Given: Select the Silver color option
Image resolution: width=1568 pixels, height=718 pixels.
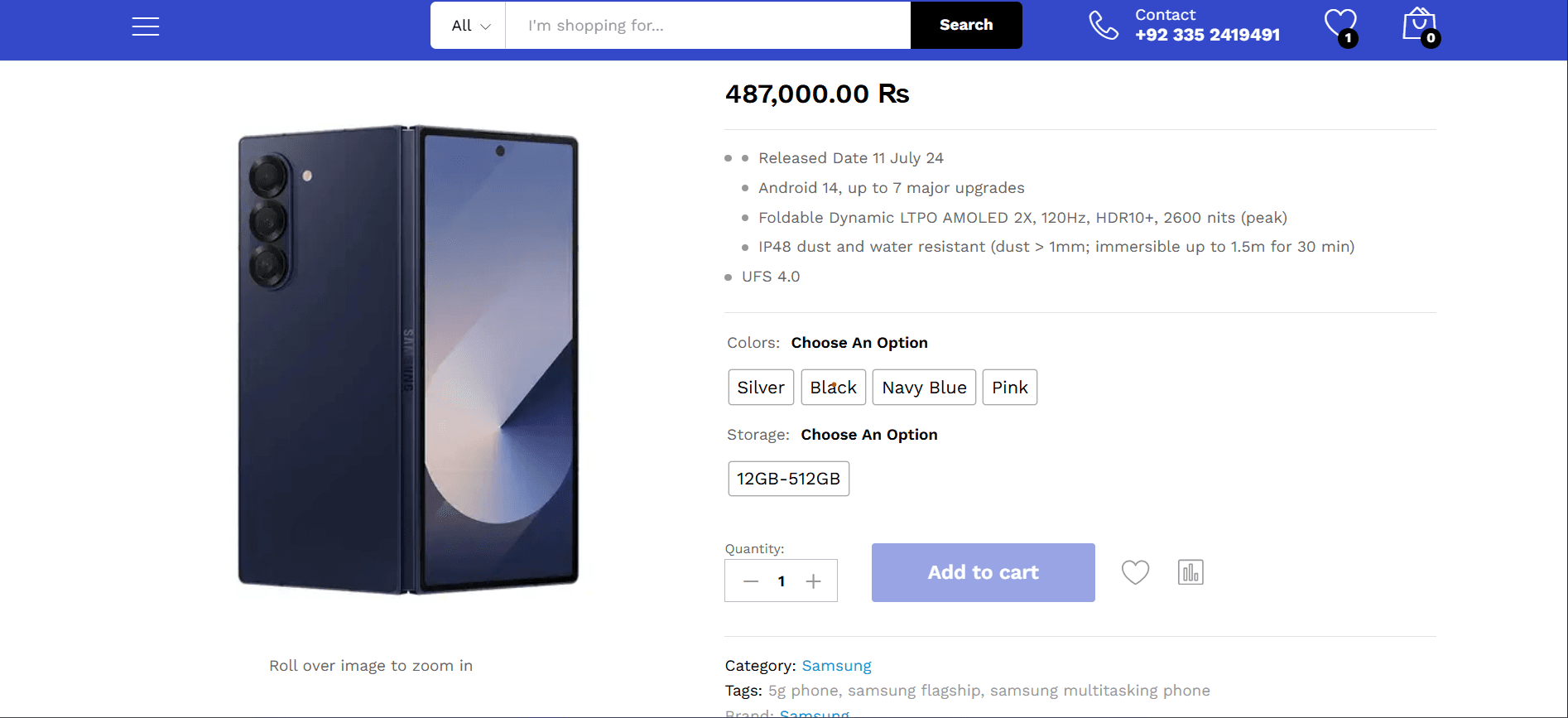Looking at the screenshot, I should (x=761, y=388).
